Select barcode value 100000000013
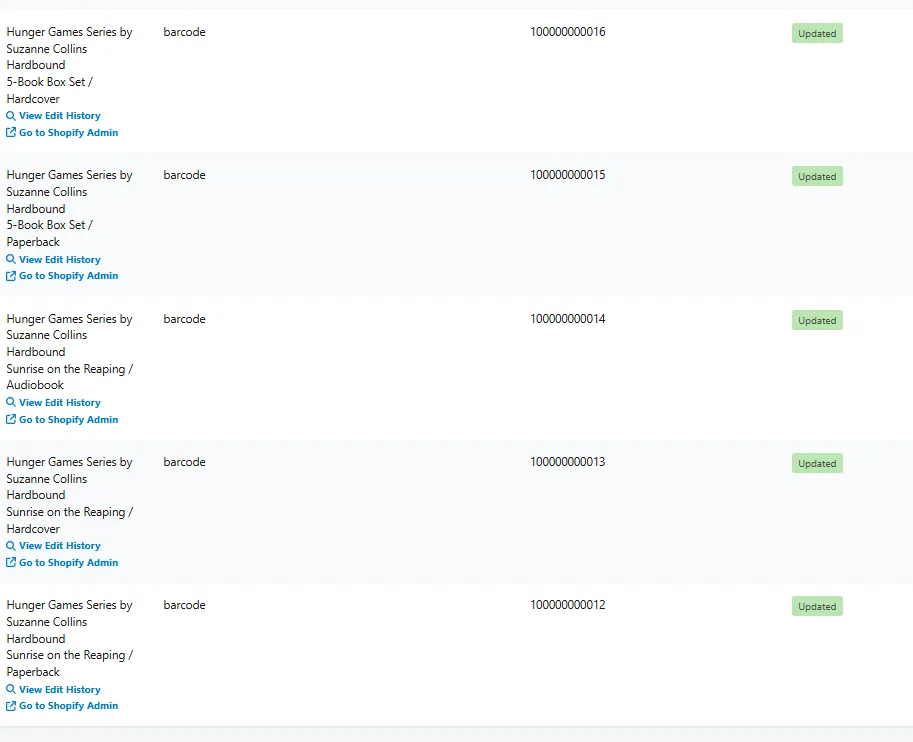This screenshot has width=913, height=742. pos(568,462)
